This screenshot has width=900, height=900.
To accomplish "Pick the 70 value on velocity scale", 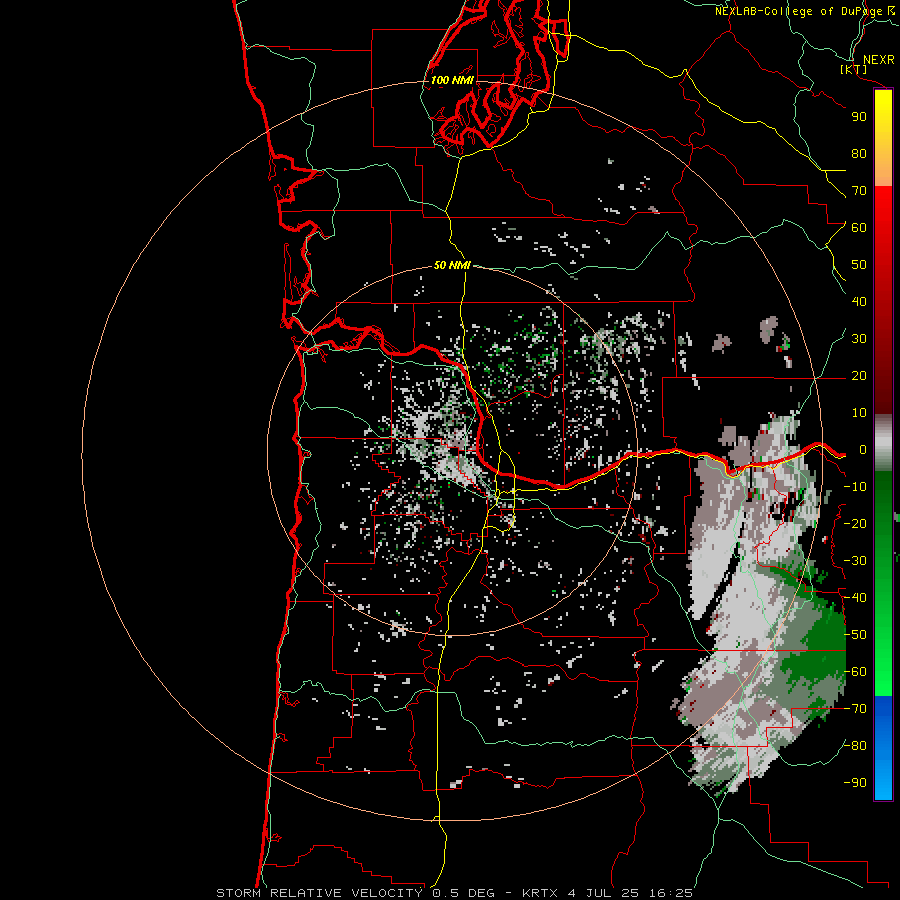I will tap(859, 191).
